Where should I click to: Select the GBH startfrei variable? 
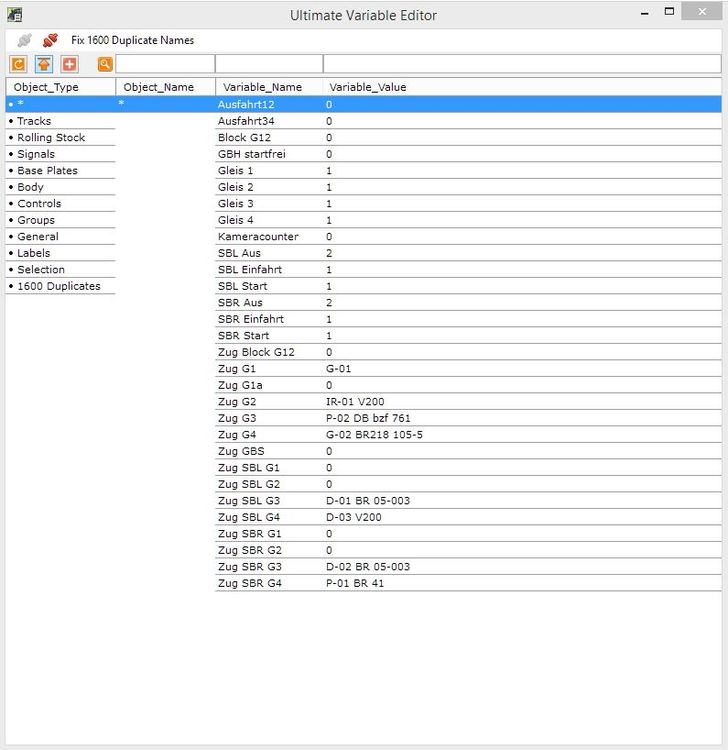tap(252, 154)
